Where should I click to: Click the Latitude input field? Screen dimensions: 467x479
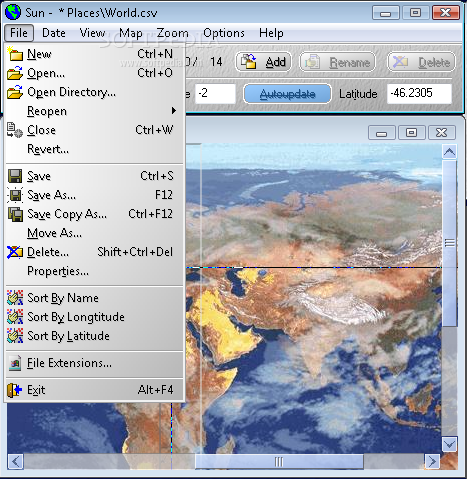point(419,94)
